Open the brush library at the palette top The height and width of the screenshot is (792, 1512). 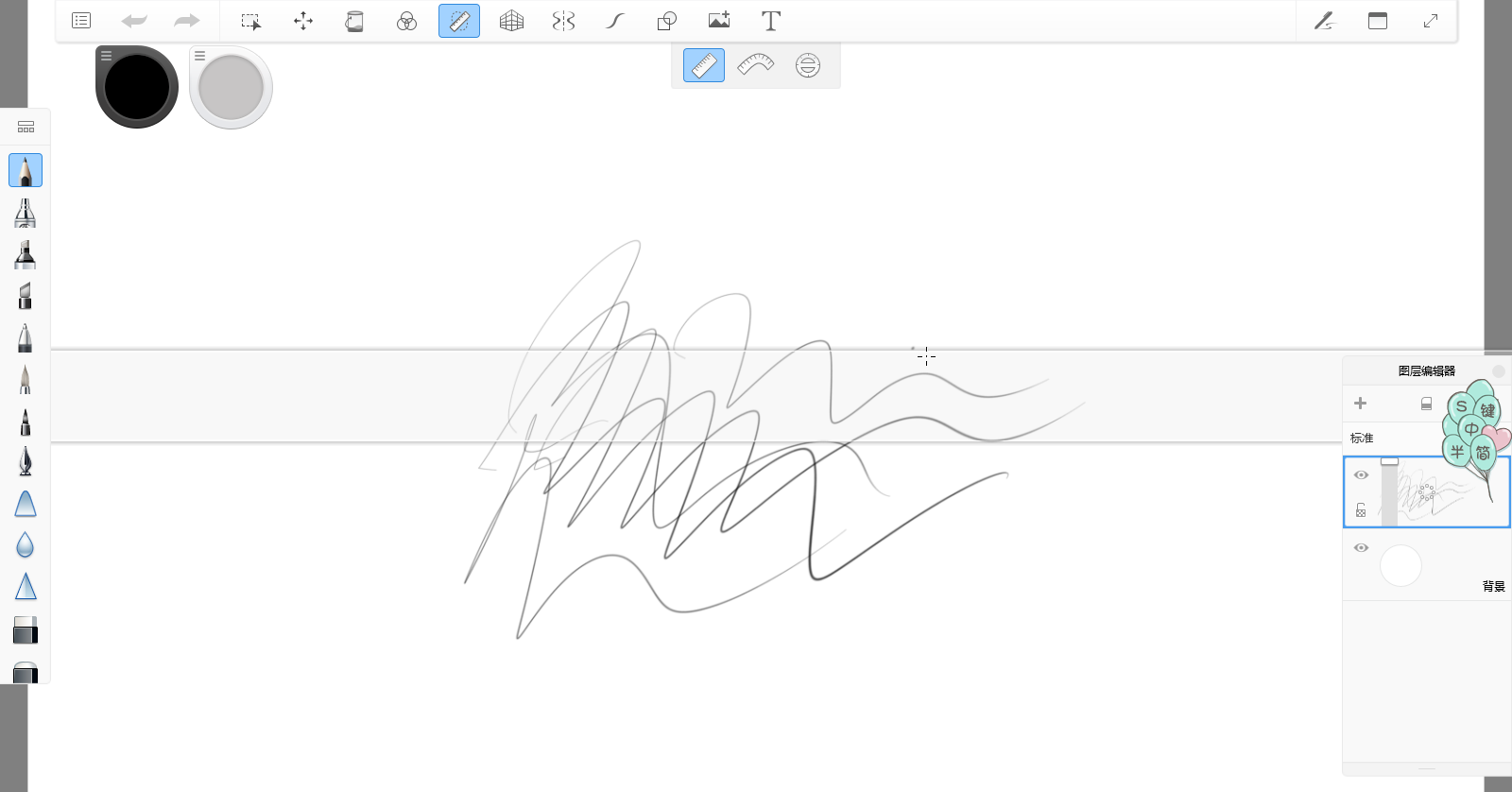tap(26, 127)
